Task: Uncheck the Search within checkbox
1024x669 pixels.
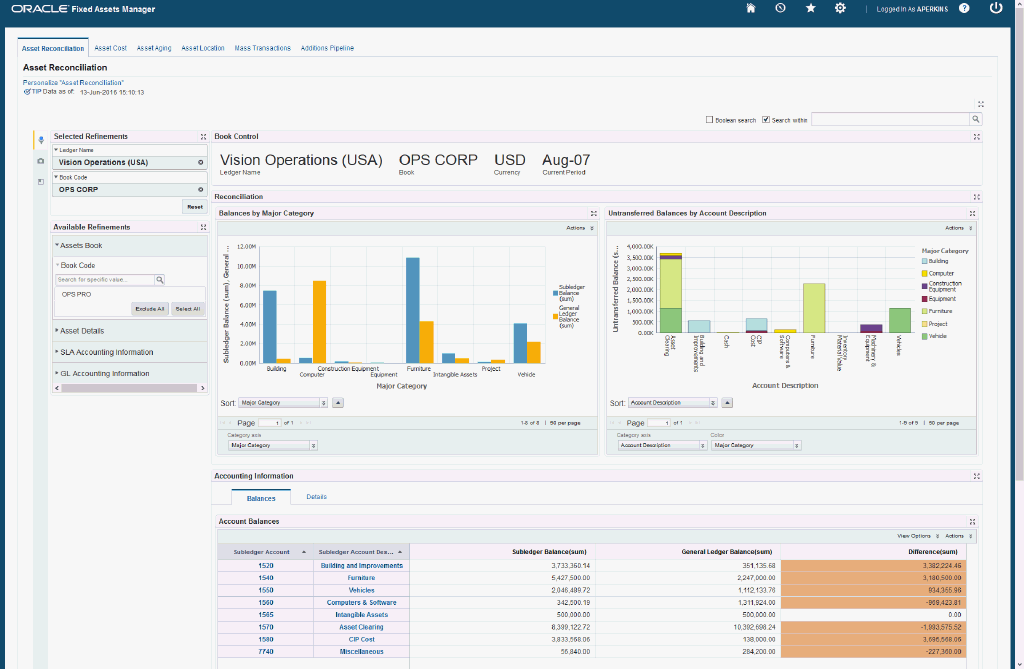Action: coord(765,120)
